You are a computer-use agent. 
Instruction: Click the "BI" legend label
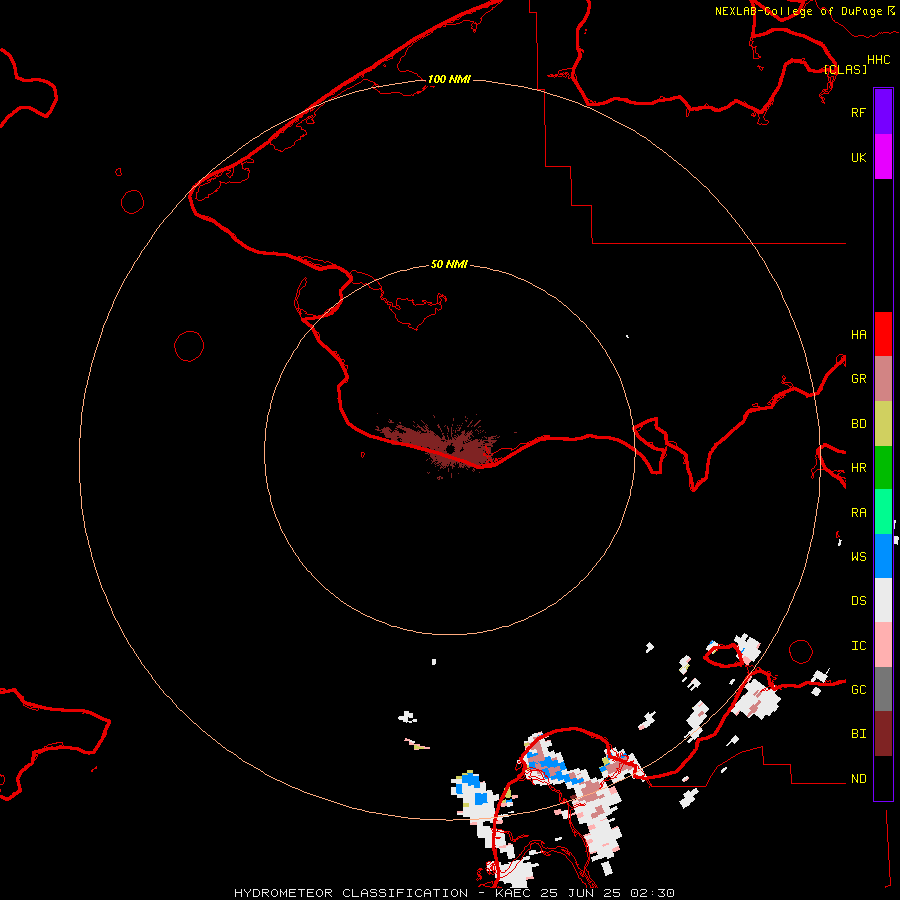(x=859, y=734)
